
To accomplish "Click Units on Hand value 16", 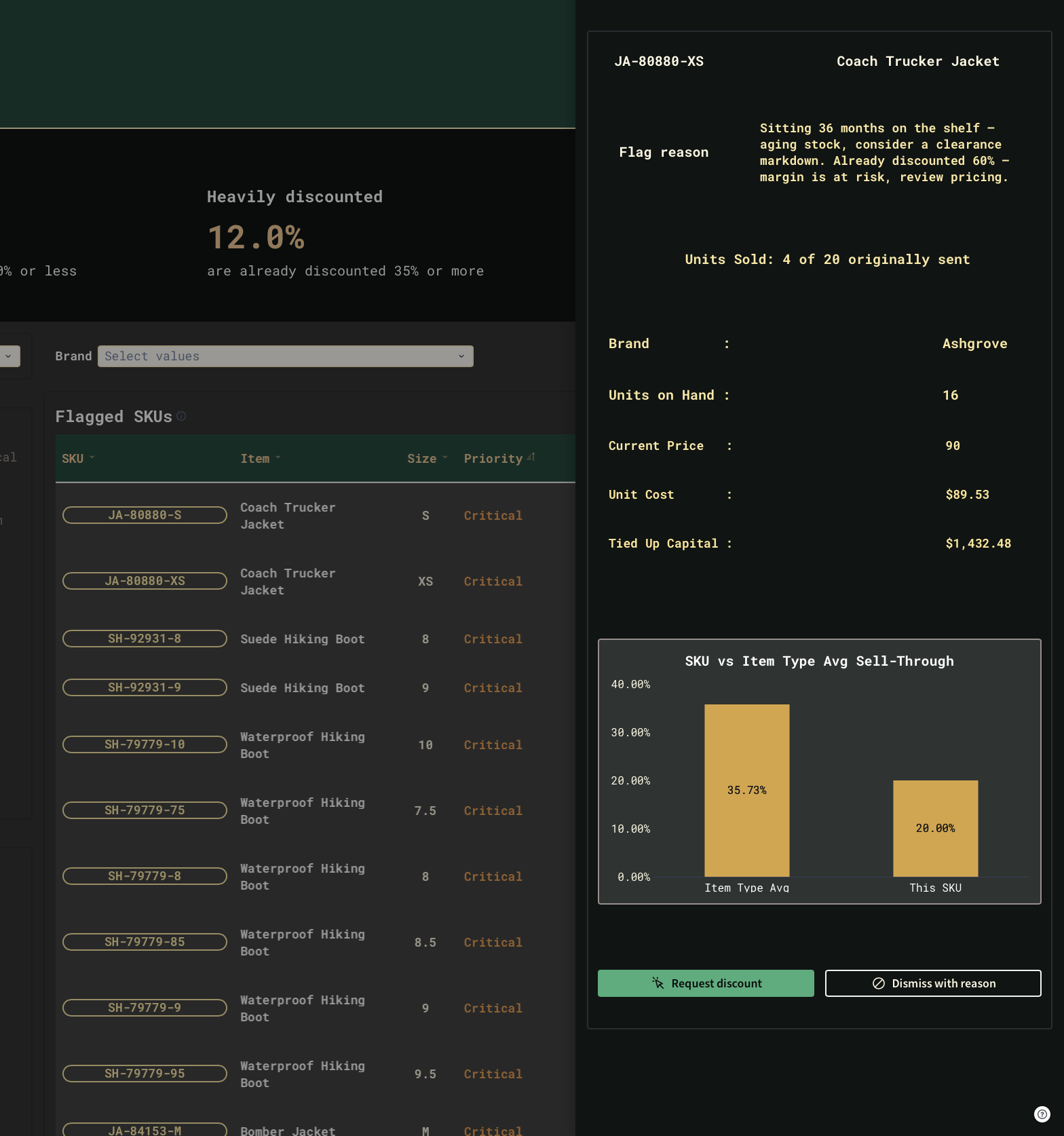I will 951,395.
